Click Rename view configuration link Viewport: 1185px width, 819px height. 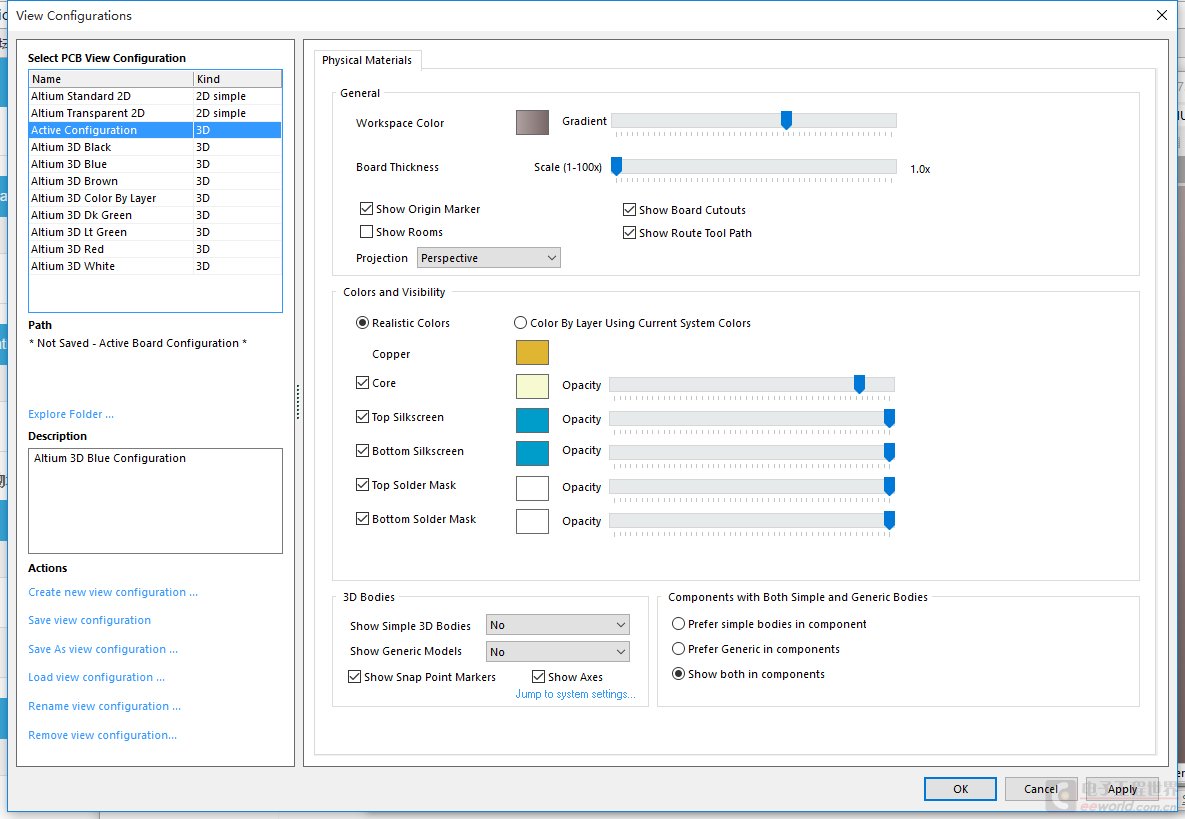click(x=105, y=706)
